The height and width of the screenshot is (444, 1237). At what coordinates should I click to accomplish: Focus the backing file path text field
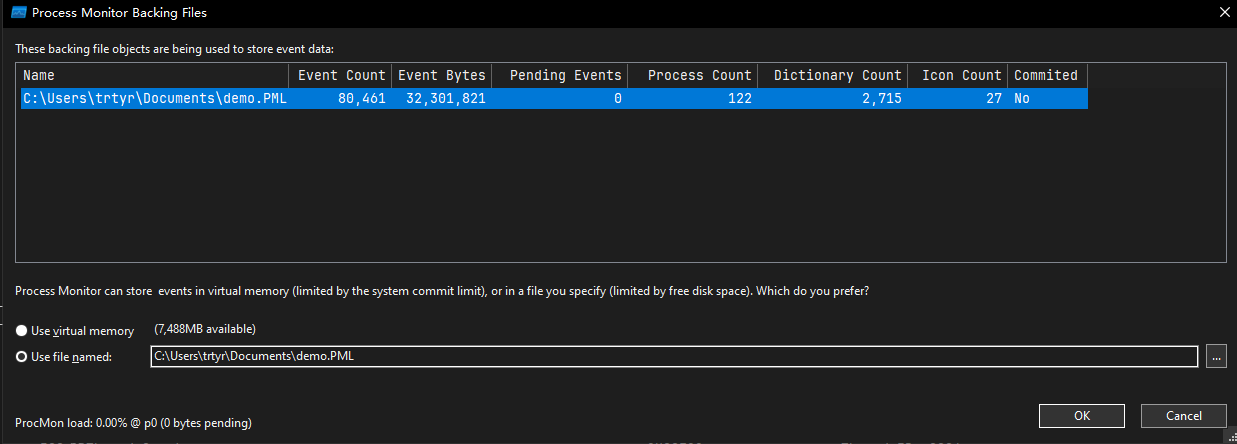(673, 356)
